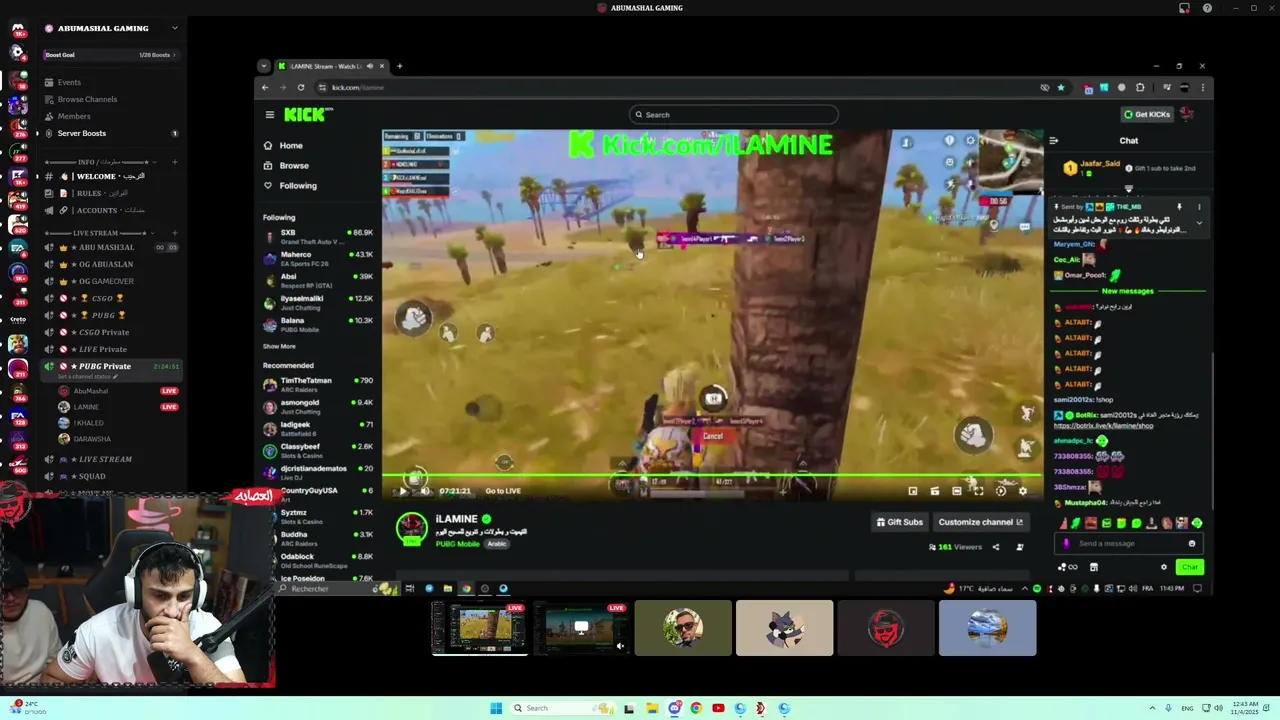Viewport: 1280px width, 720px height.
Task: Reload the Kick page
Action: [x=300, y=87]
